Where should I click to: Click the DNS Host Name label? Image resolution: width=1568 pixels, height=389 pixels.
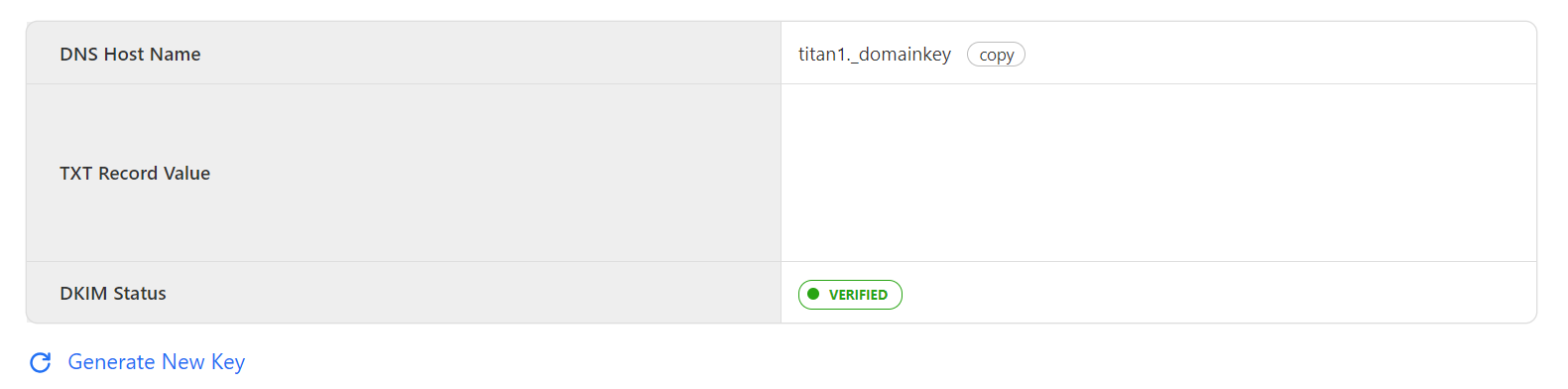[x=130, y=55]
